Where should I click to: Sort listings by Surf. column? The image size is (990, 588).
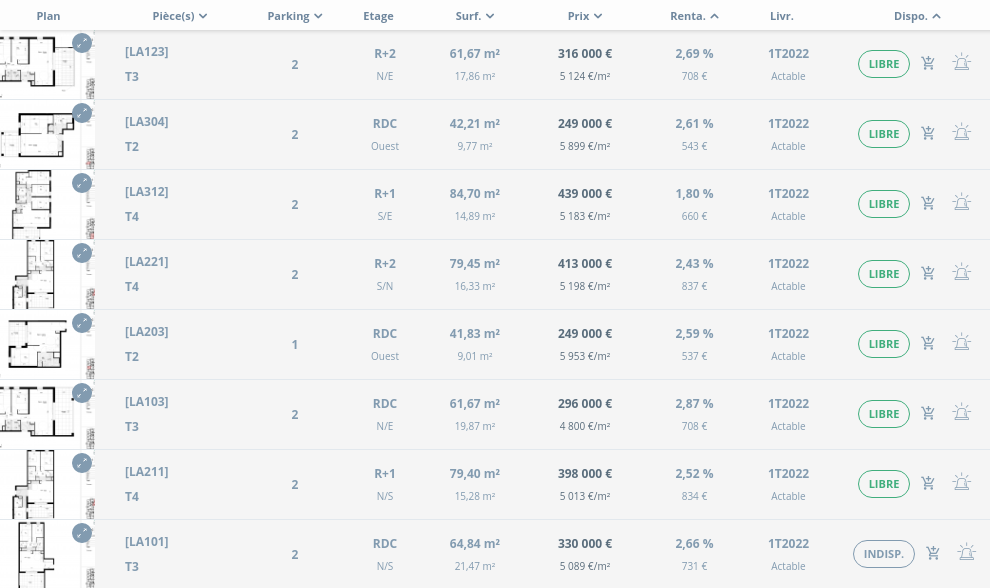pyautogui.click(x=474, y=16)
